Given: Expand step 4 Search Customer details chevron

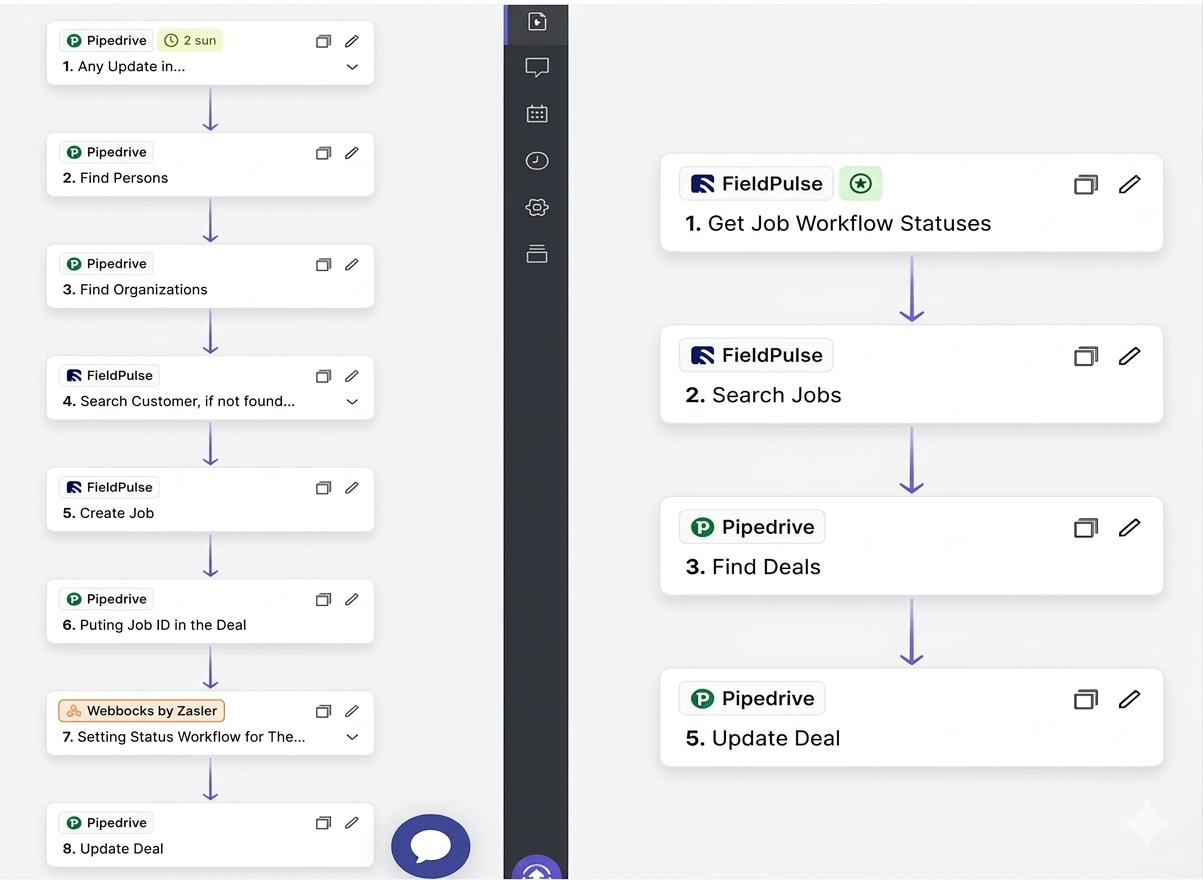Looking at the screenshot, I should pyautogui.click(x=351, y=401).
